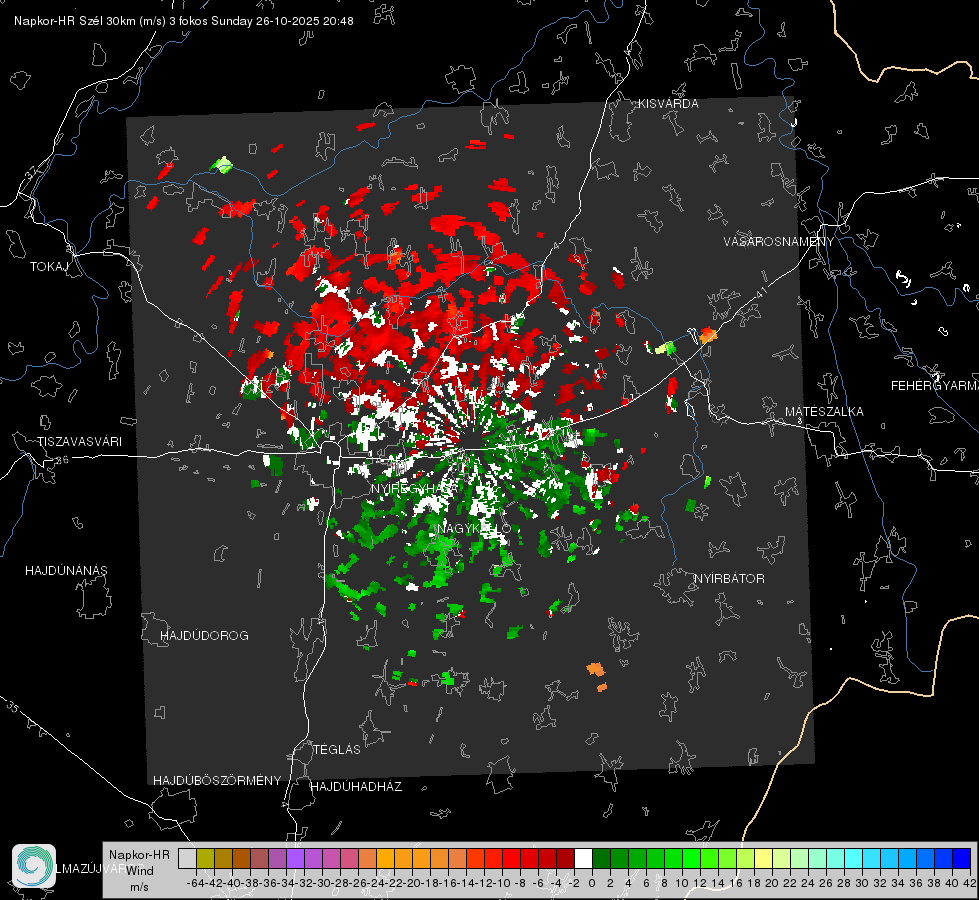Click the 'm/s' unit label
This screenshot has width=979, height=900.
[139, 887]
